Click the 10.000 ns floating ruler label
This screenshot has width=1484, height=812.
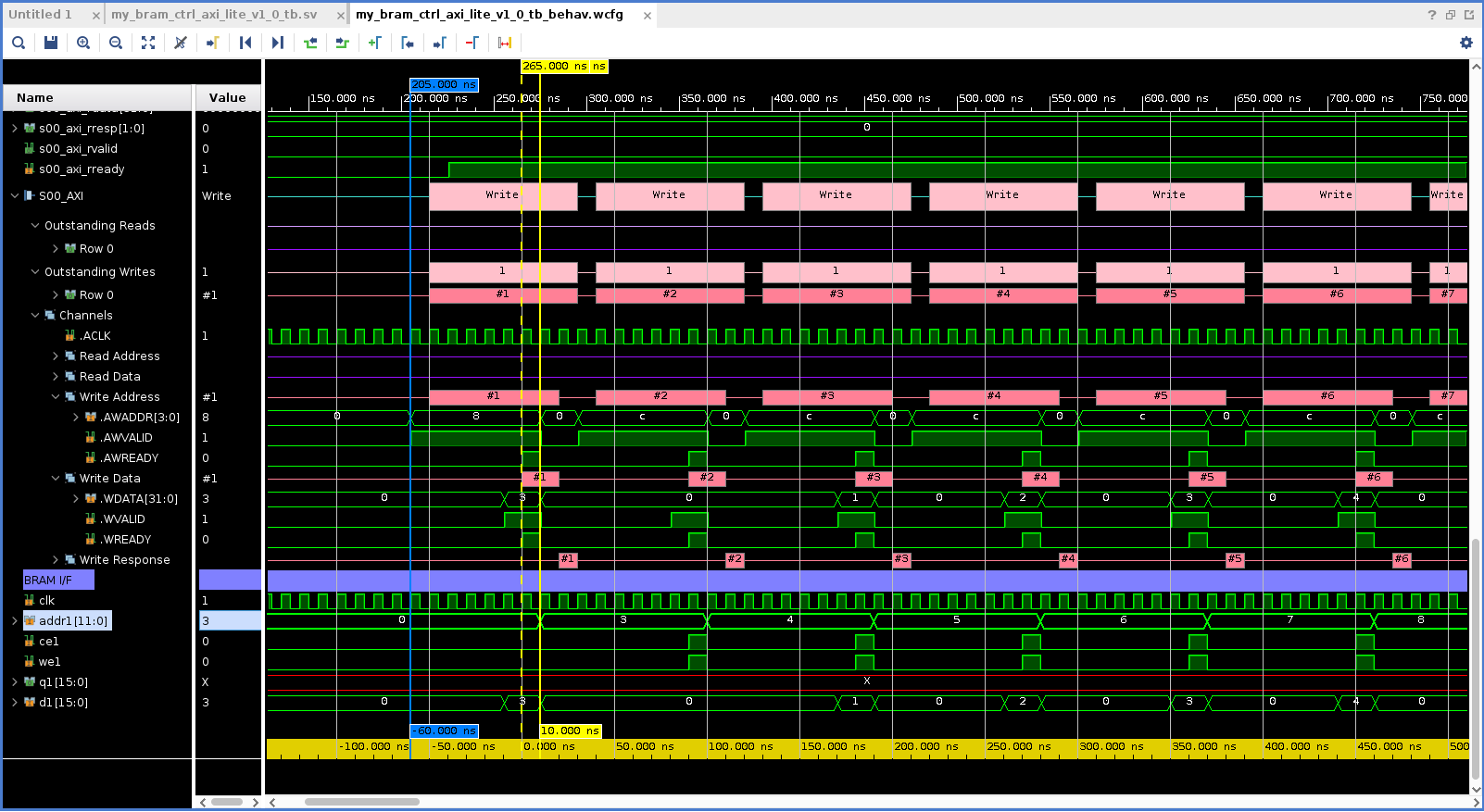pos(571,731)
